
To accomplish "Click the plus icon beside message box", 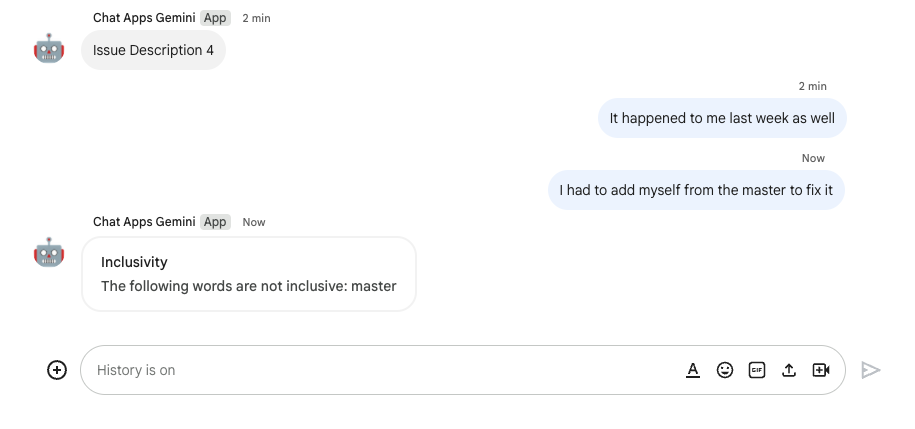I will [x=57, y=370].
